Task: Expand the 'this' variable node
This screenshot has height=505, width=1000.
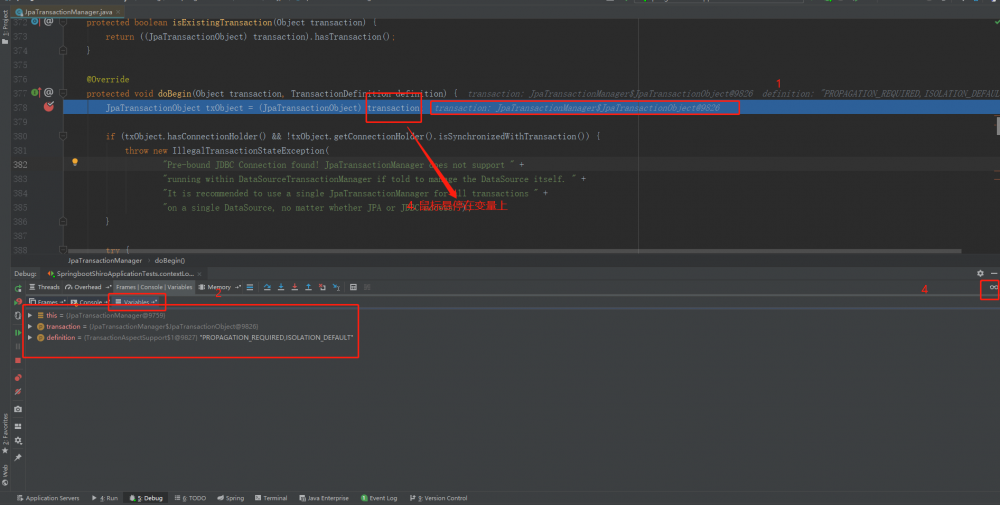Action: click(30, 315)
